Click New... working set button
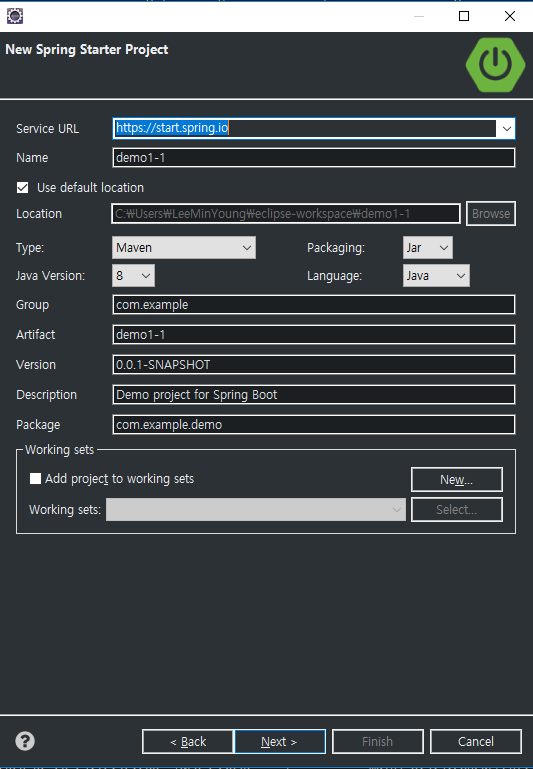The image size is (533, 769). pos(457,479)
